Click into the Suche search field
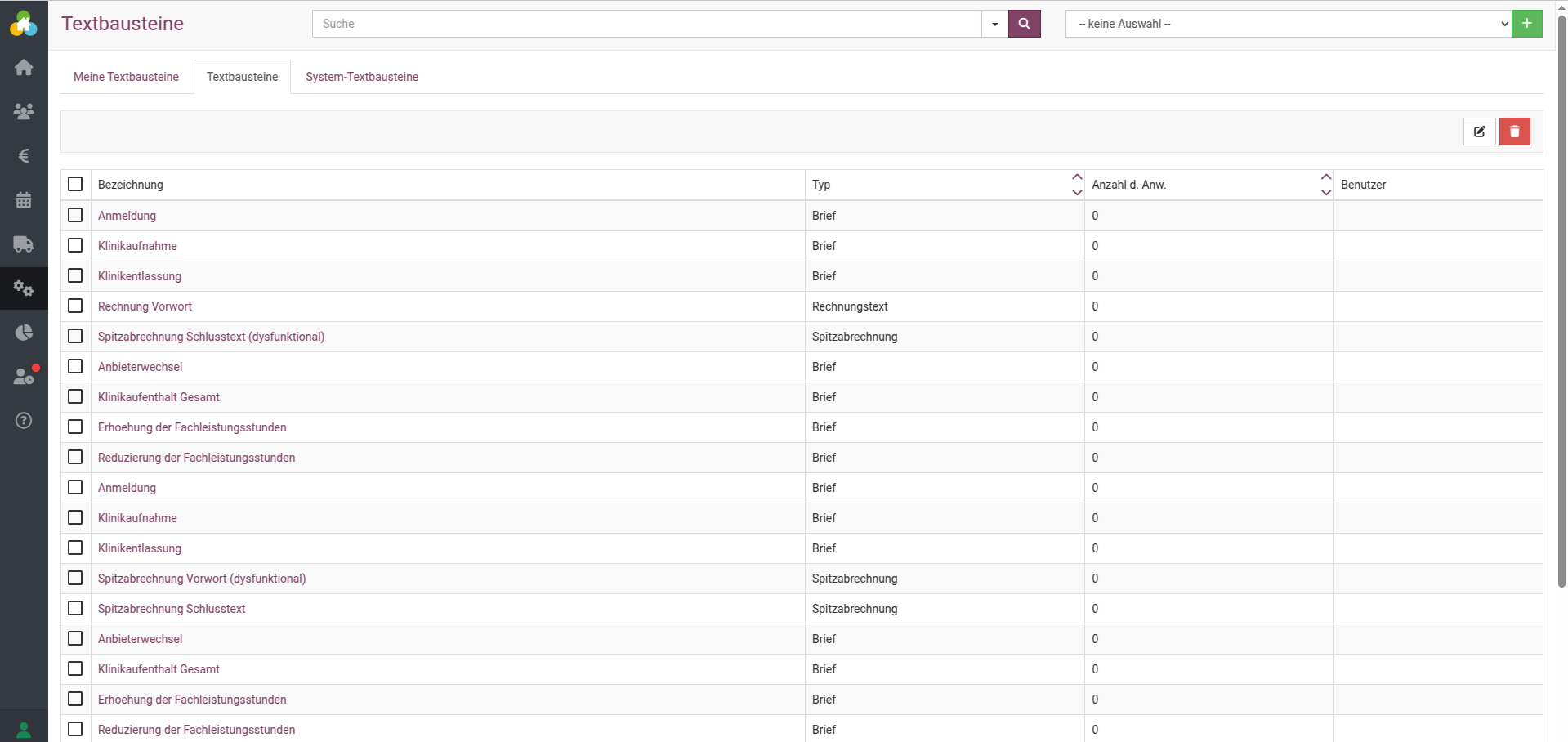This screenshot has width=1568, height=742. [x=646, y=24]
